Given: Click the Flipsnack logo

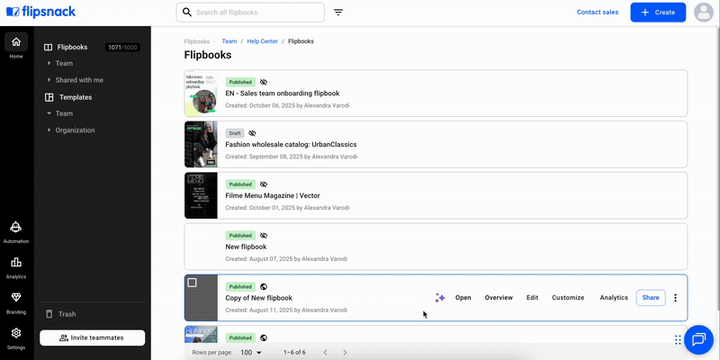Looking at the screenshot, I should (41, 12).
